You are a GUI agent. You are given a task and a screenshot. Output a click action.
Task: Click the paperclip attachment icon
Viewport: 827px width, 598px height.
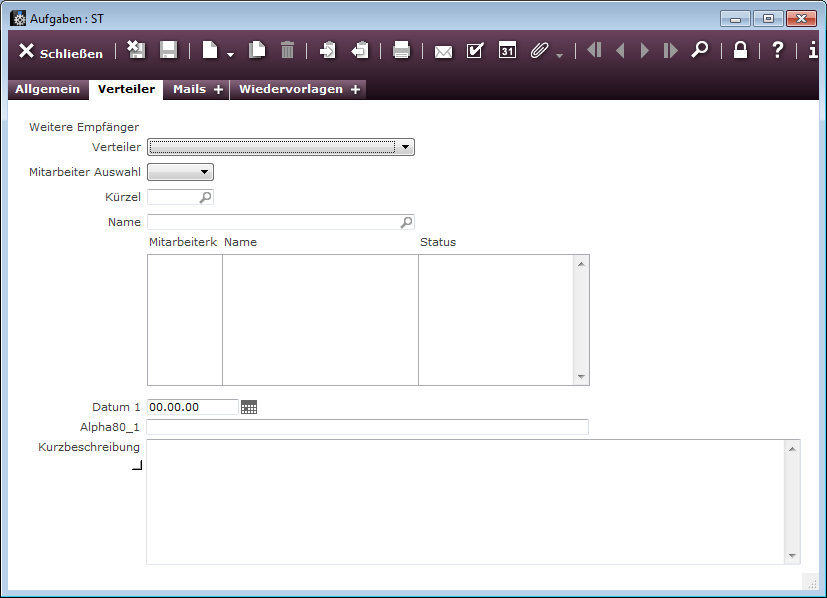pyautogui.click(x=539, y=51)
